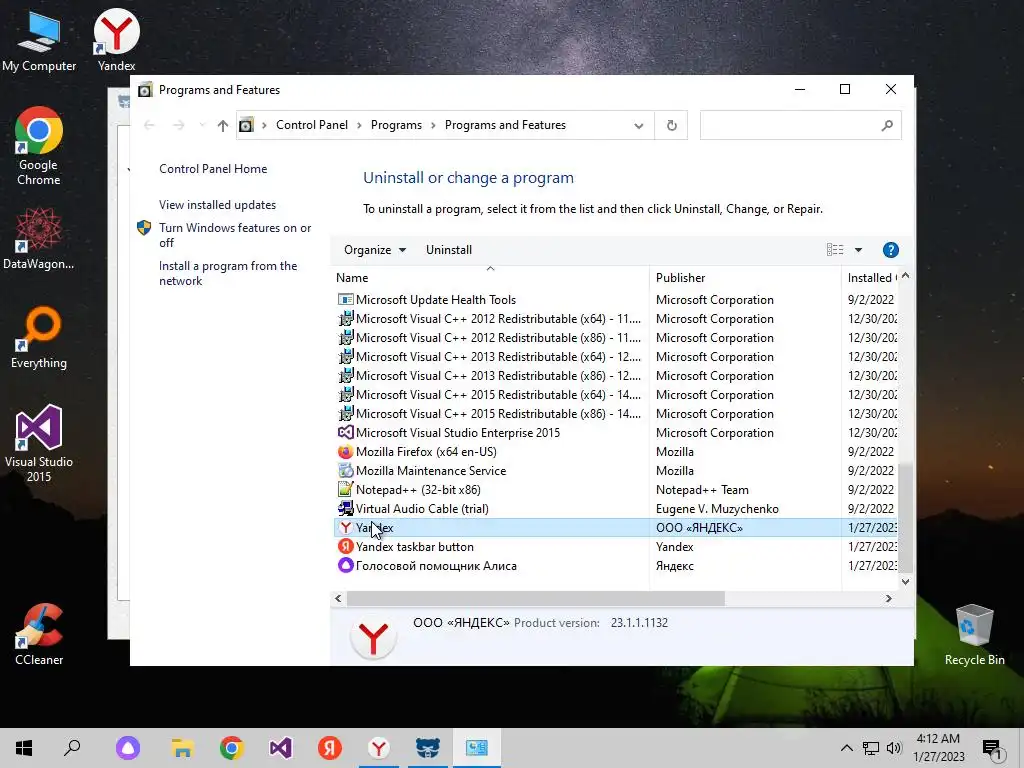Navigate to Programs in the breadcrumb
The height and width of the screenshot is (768, 1024).
[x=396, y=125]
